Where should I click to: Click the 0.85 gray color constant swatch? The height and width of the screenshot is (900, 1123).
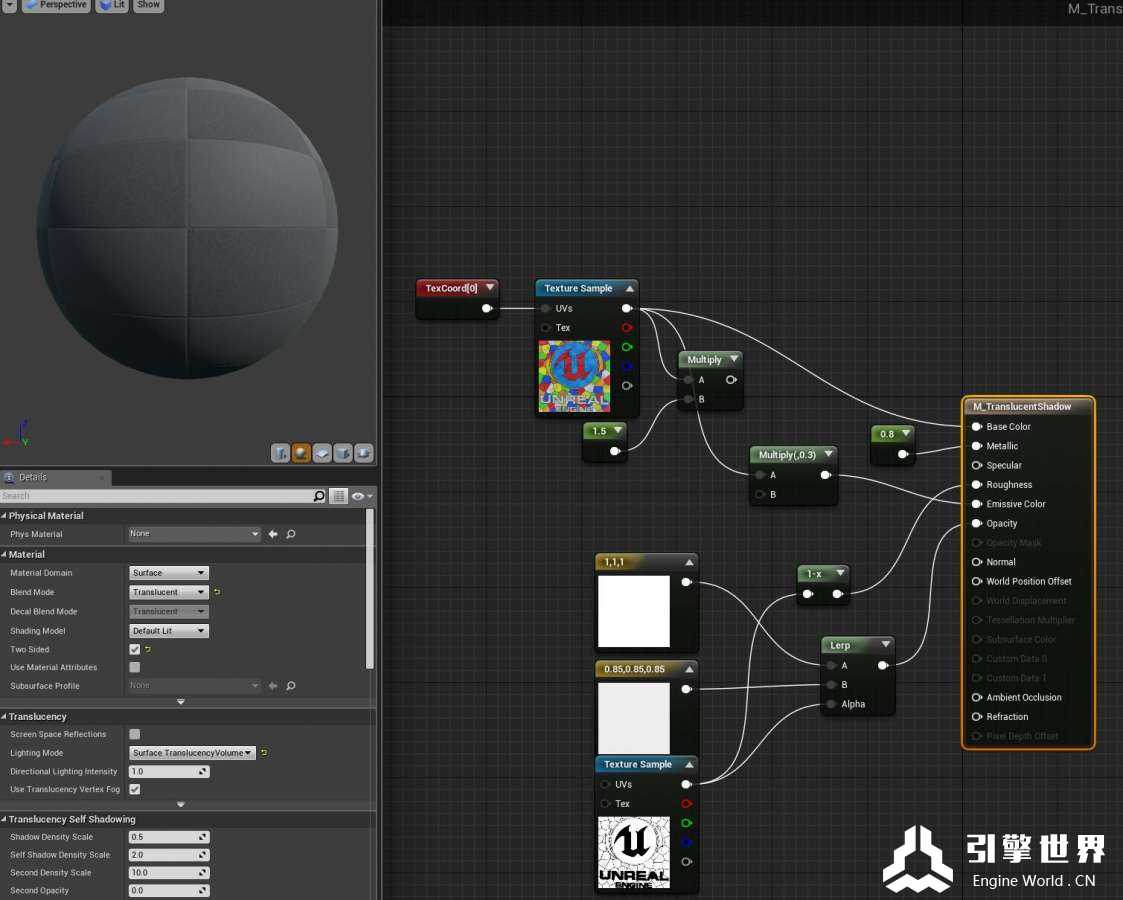(x=633, y=717)
